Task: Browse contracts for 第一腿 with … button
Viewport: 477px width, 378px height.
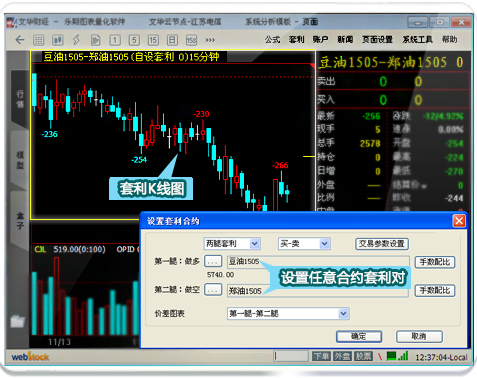Action: 213,261
